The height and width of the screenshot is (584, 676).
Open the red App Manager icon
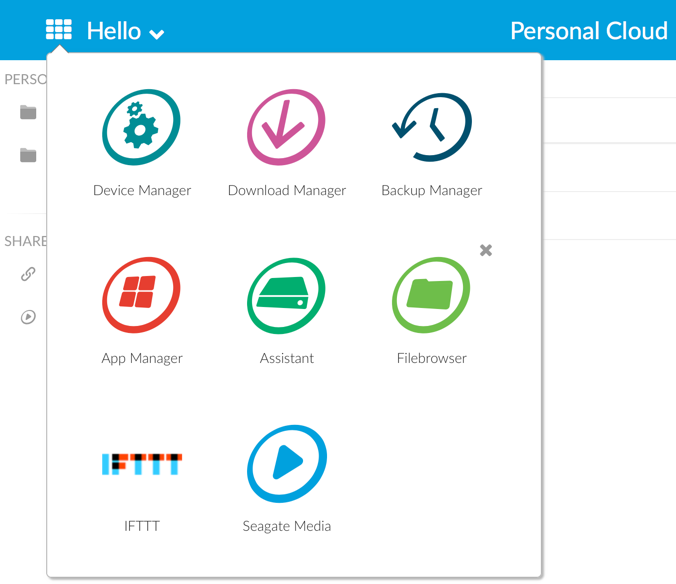141,295
